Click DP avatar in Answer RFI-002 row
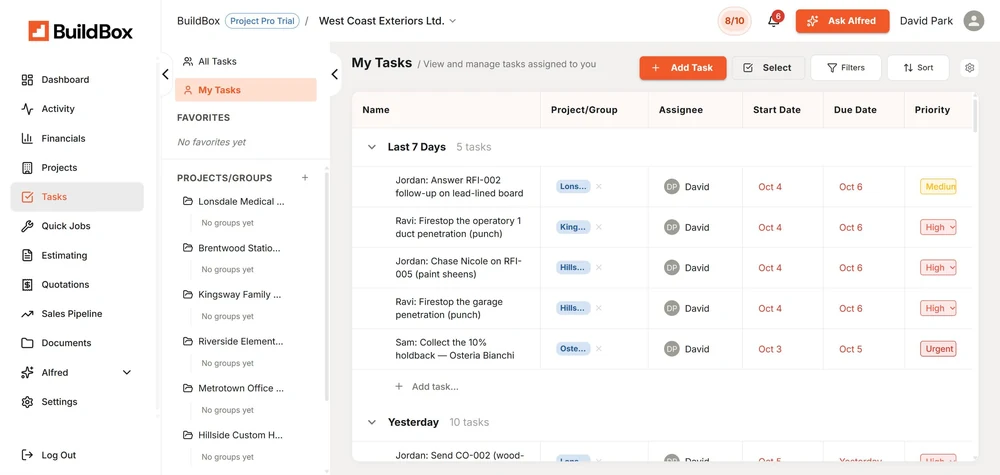 [671, 187]
